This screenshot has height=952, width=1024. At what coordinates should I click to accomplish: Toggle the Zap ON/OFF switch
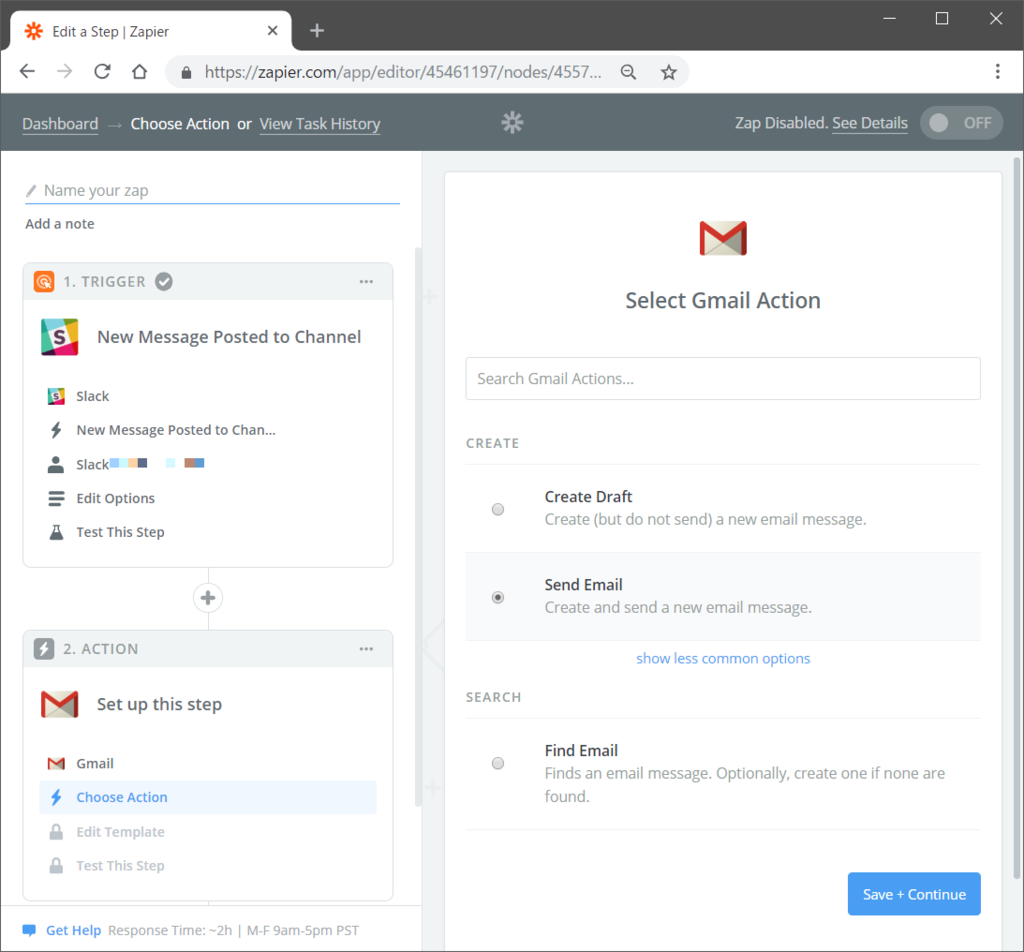point(961,123)
